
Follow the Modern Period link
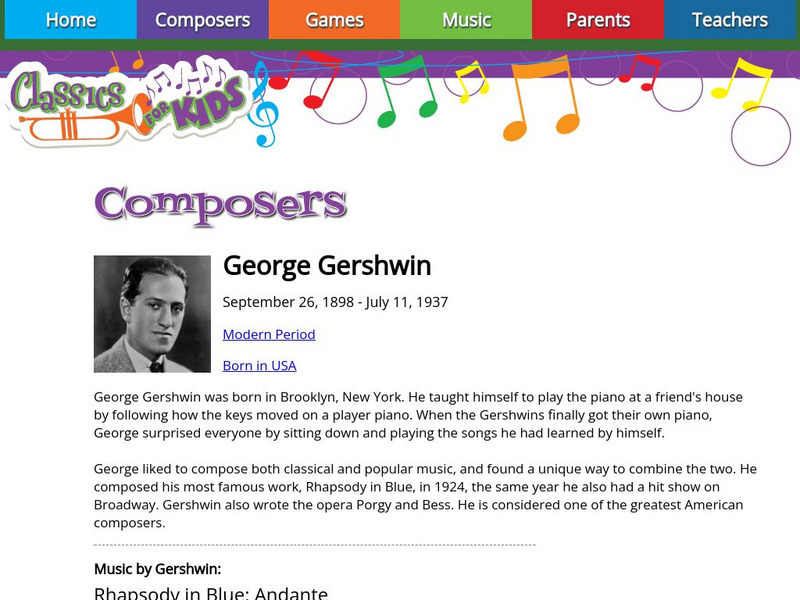tap(269, 334)
